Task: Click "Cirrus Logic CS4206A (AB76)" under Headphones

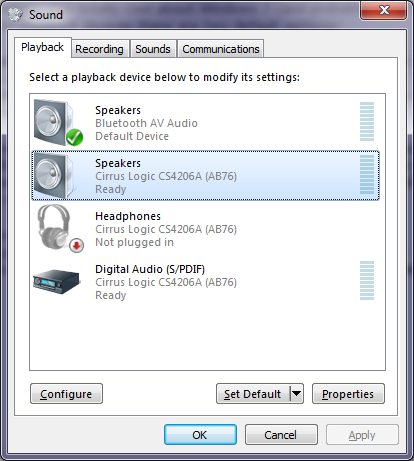Action: click(166, 229)
